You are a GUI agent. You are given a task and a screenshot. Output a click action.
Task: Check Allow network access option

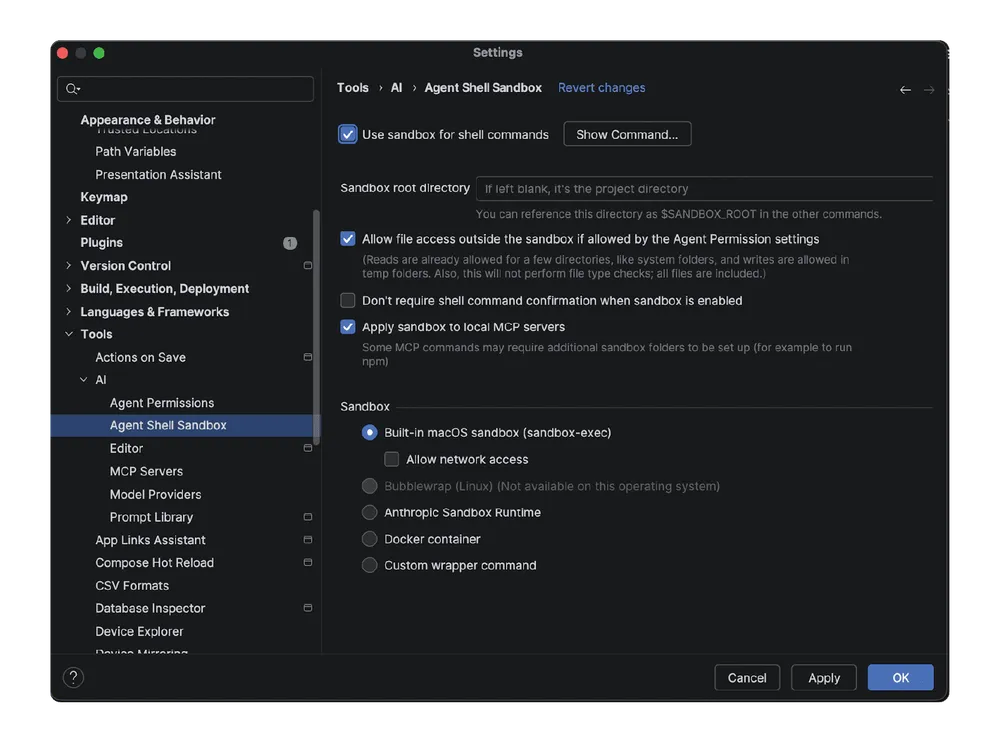click(x=392, y=460)
